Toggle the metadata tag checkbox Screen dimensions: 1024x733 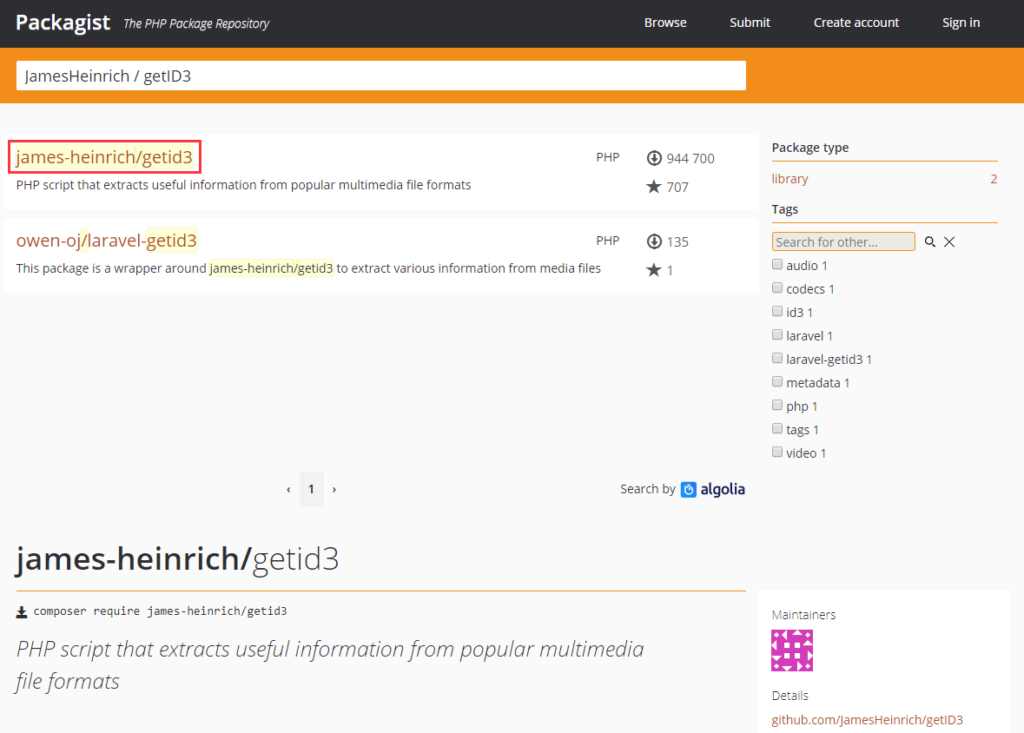[x=777, y=382]
